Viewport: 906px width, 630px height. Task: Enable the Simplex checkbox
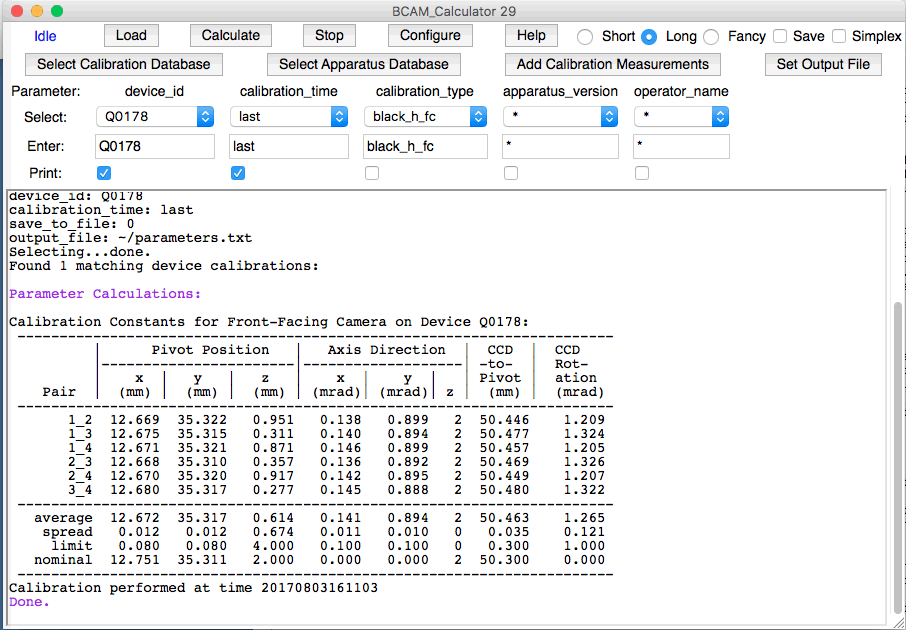pos(839,36)
